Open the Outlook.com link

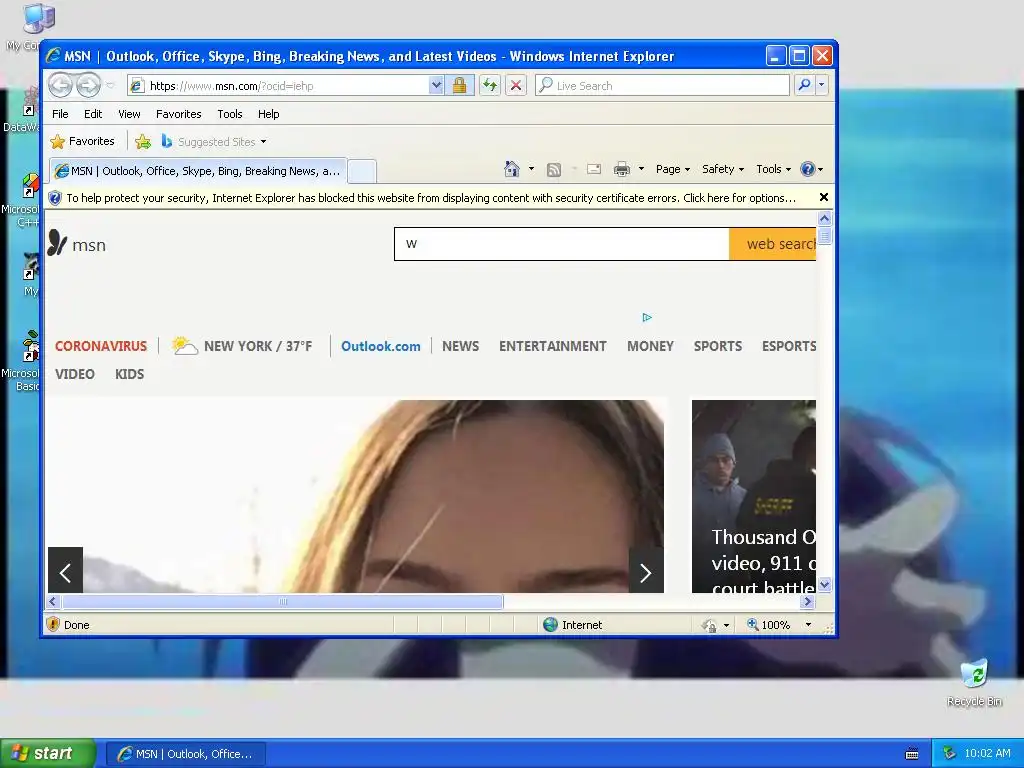click(x=381, y=346)
